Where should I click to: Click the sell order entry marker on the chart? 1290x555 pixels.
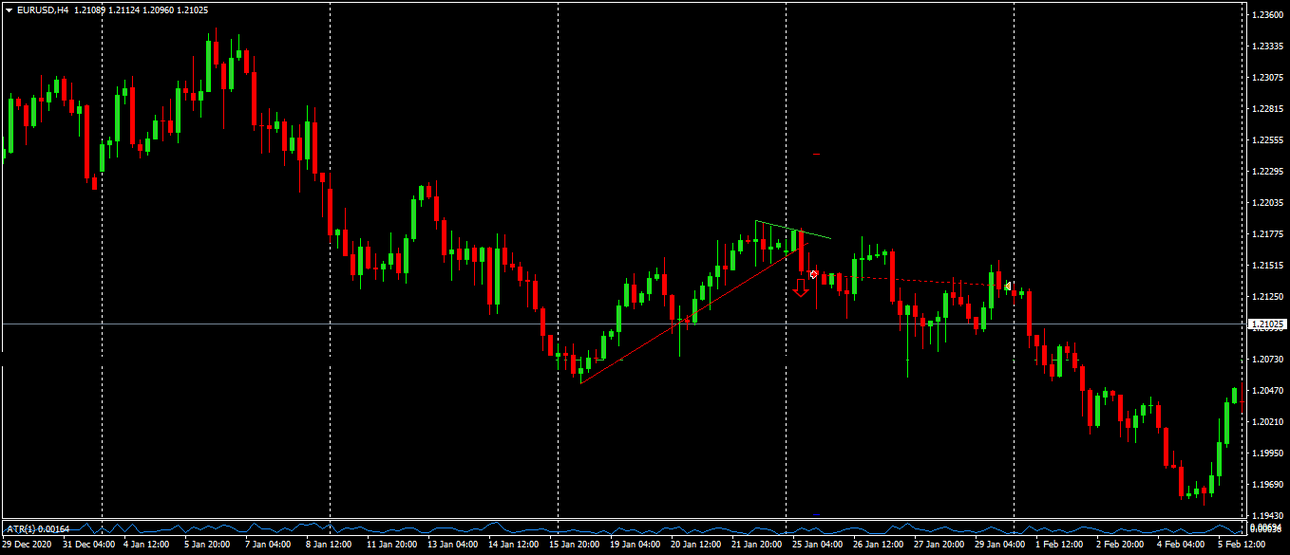coord(813,274)
